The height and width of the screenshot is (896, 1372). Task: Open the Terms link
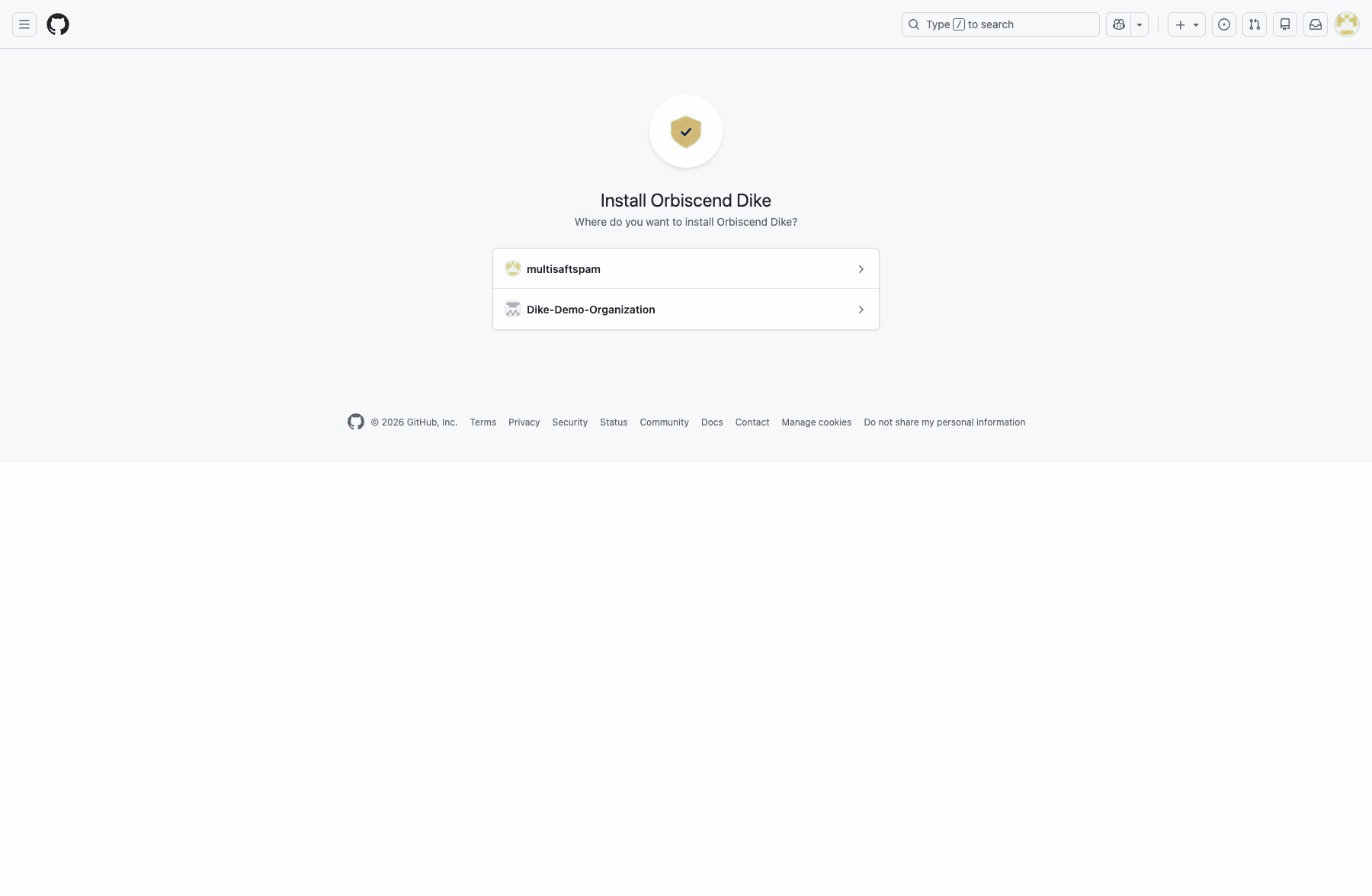click(483, 422)
